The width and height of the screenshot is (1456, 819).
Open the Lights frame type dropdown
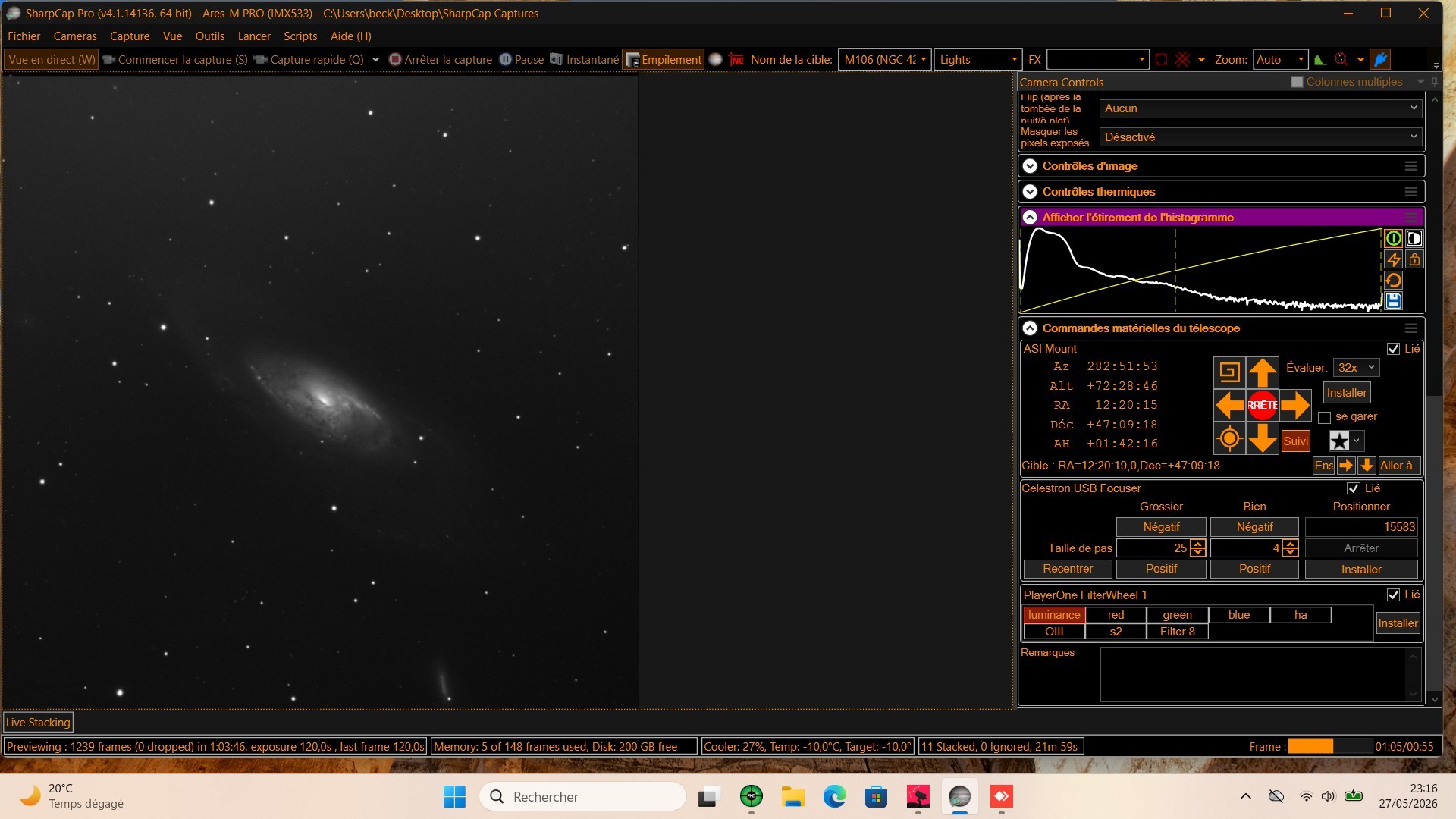pyautogui.click(x=977, y=59)
